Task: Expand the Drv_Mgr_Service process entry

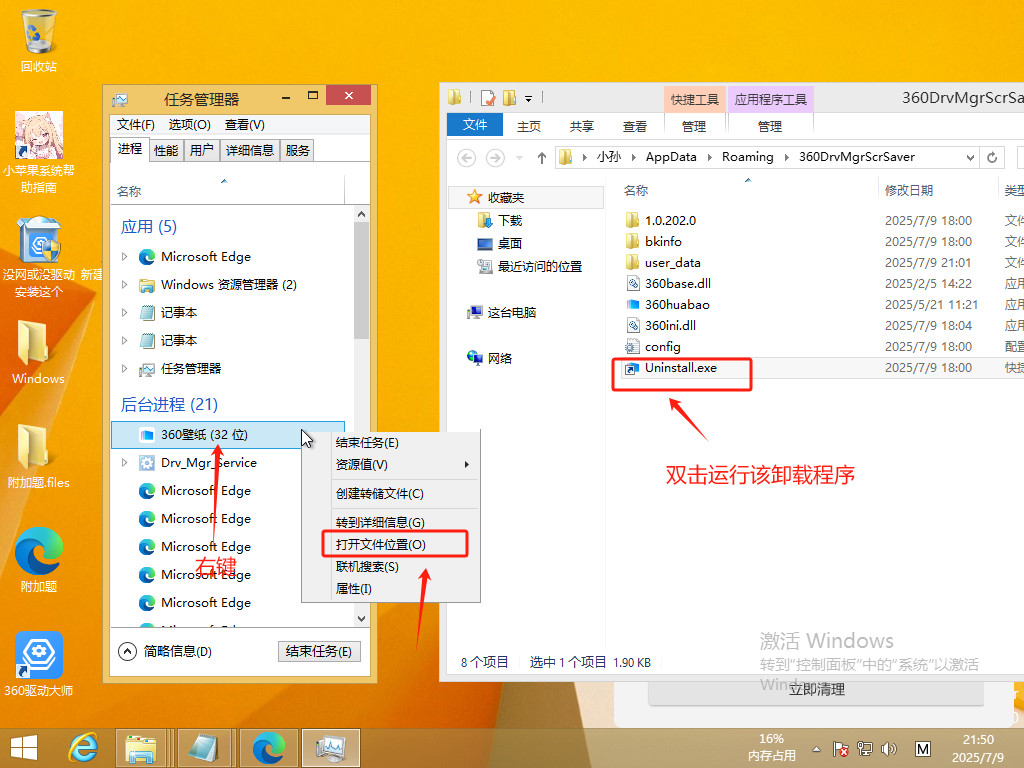Action: [x=124, y=462]
